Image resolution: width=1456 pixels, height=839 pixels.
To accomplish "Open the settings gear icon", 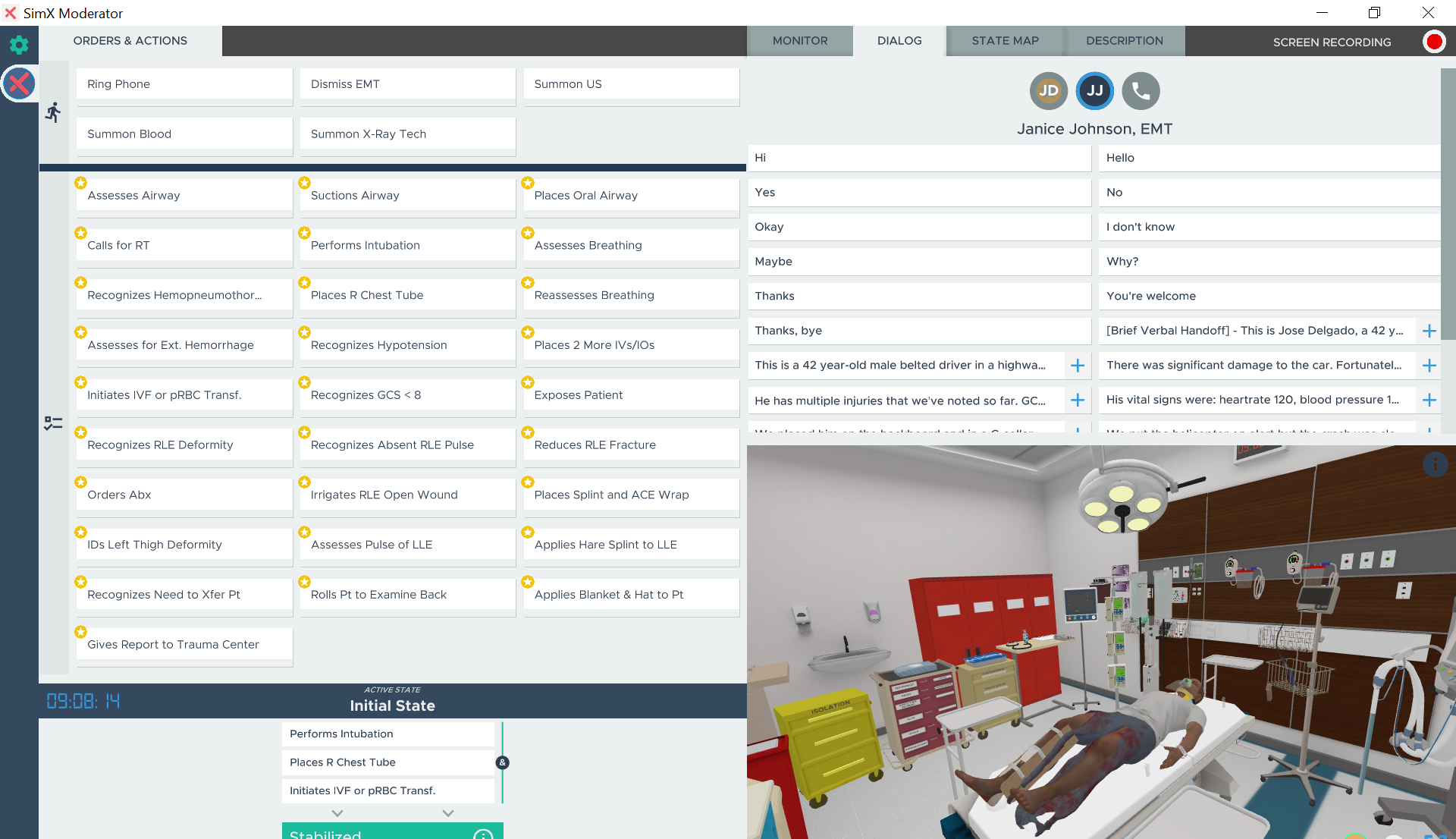I will 19,45.
